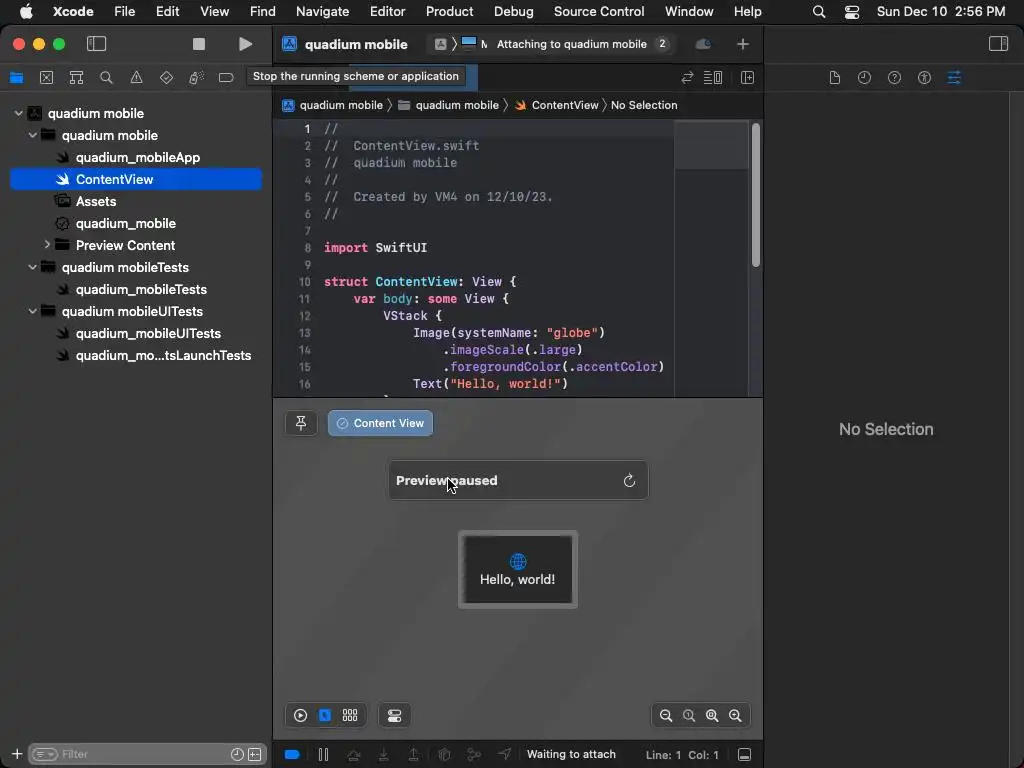
Task: Open the Debug navigator
Action: [x=196, y=78]
